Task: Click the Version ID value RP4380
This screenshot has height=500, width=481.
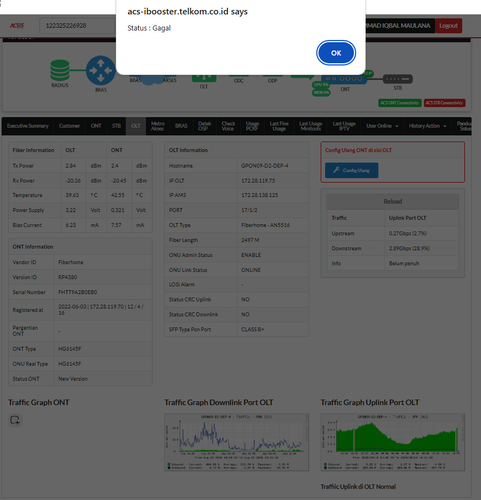Action: click(68, 277)
